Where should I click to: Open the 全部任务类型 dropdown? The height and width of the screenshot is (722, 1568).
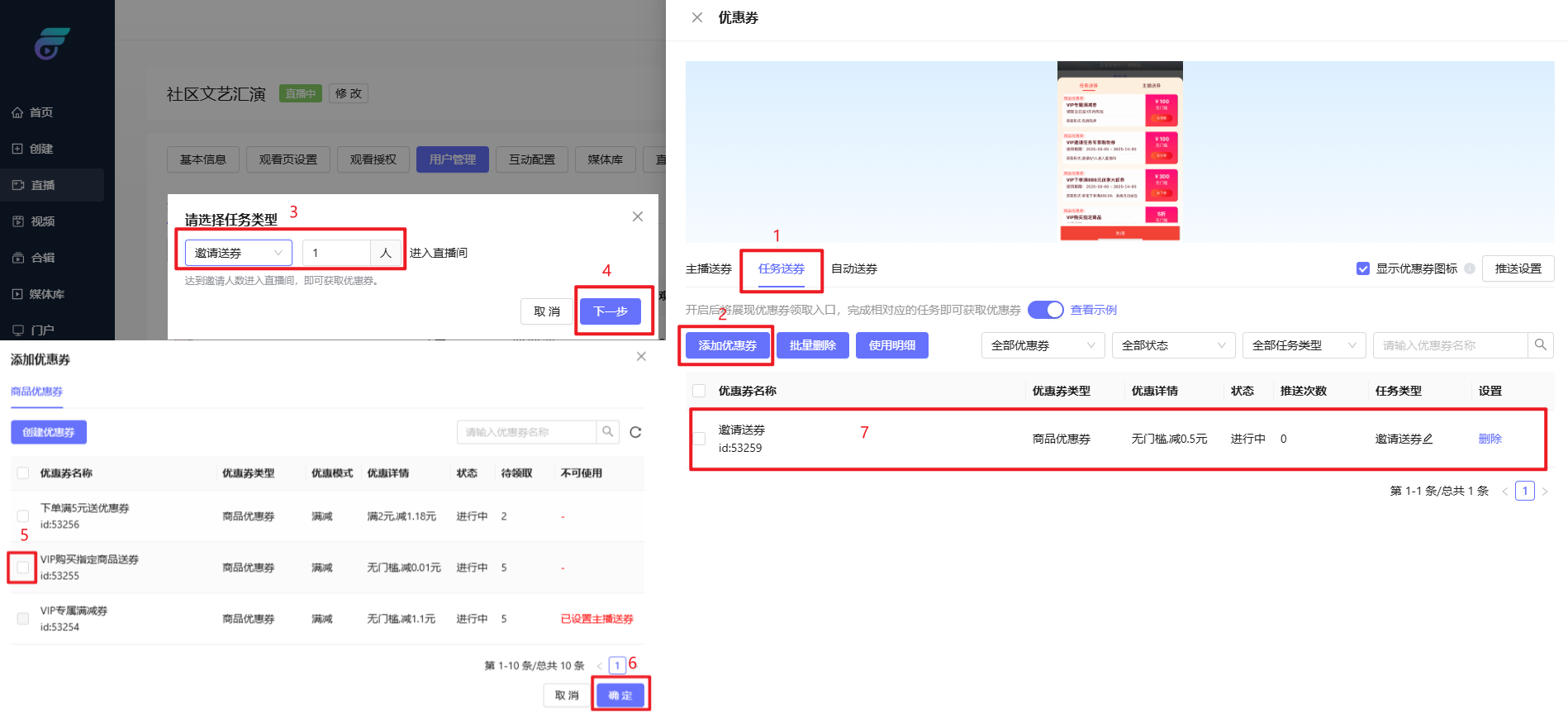tap(1304, 345)
